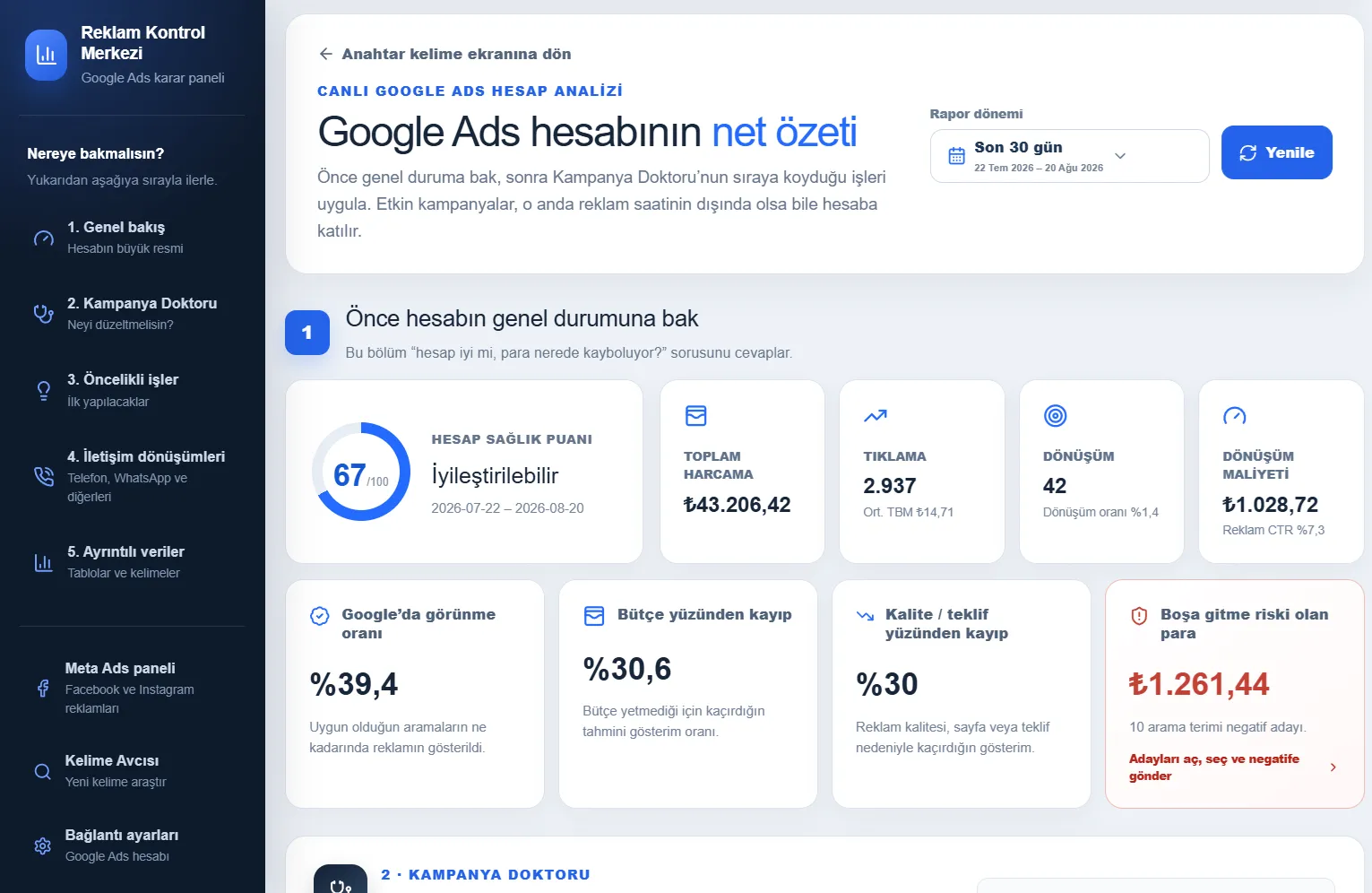Image resolution: width=1372 pixels, height=893 pixels.
Task: Go to 2. Kampanya Doktoru
Action: 132,314
